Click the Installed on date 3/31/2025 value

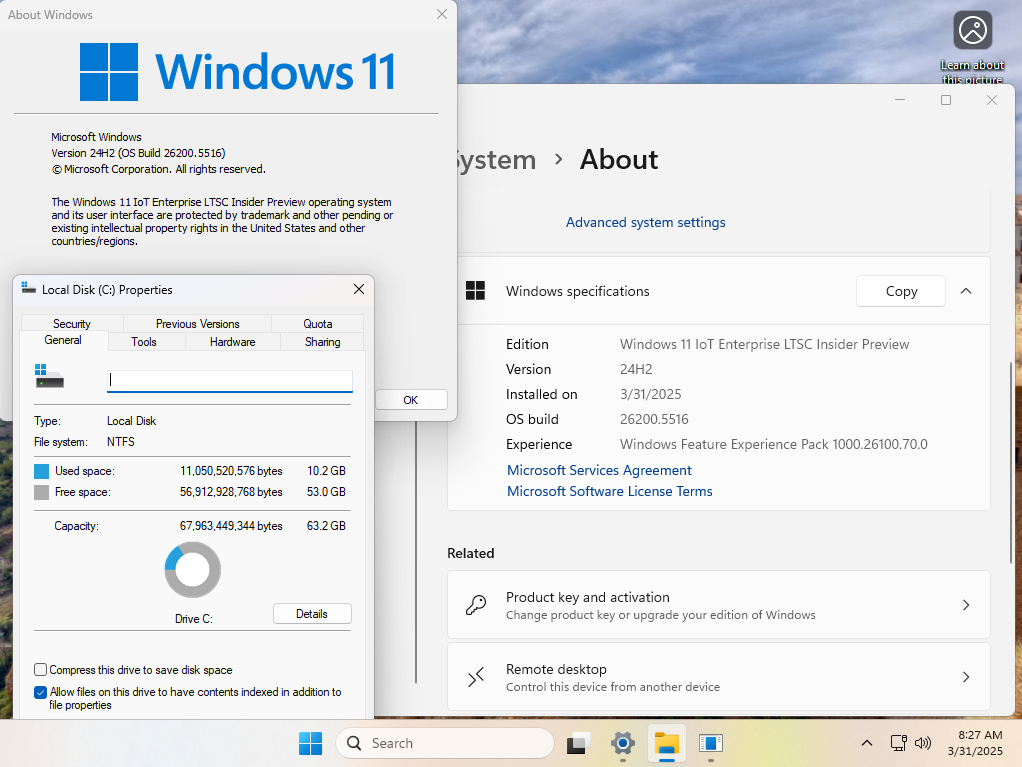[650, 394]
